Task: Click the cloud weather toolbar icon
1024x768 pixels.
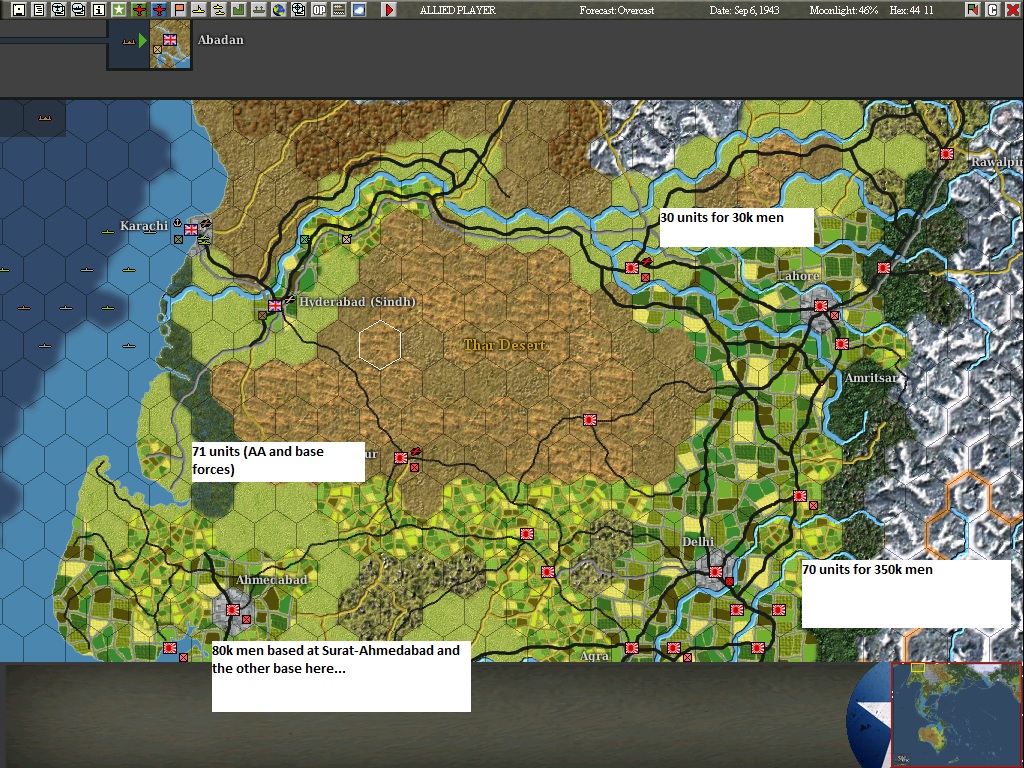Action: click(359, 10)
